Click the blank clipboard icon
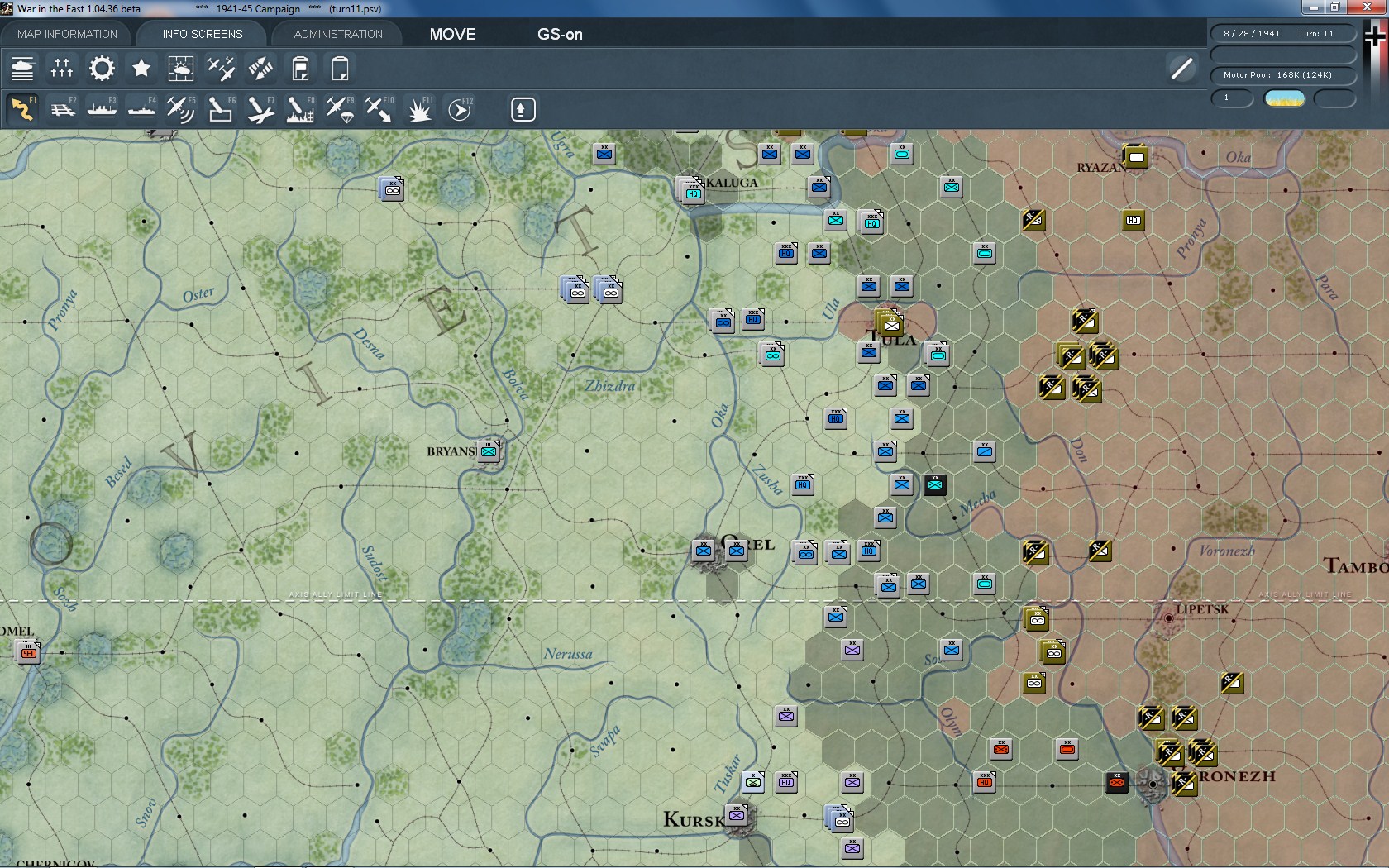1389x868 pixels. pos(340,69)
